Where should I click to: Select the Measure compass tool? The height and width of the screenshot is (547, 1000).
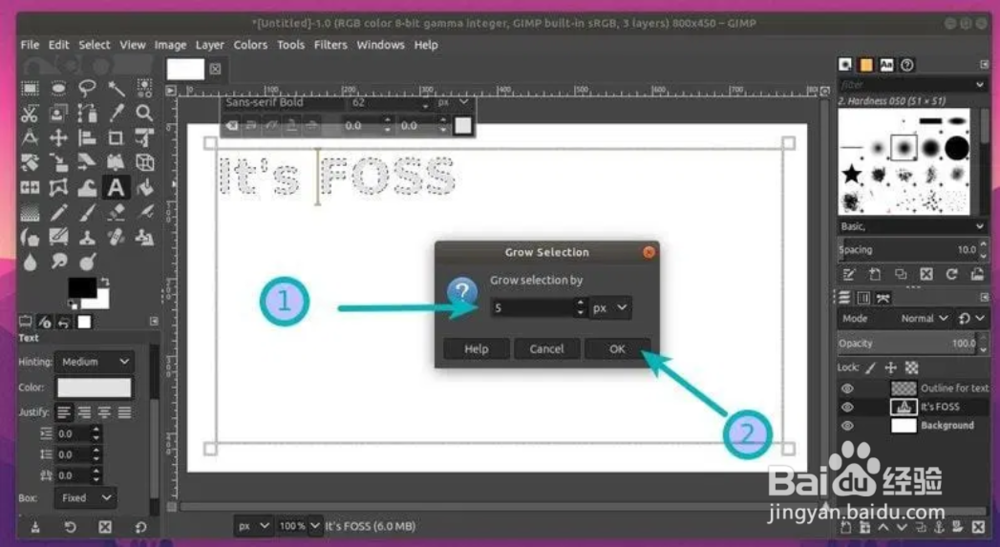30,138
